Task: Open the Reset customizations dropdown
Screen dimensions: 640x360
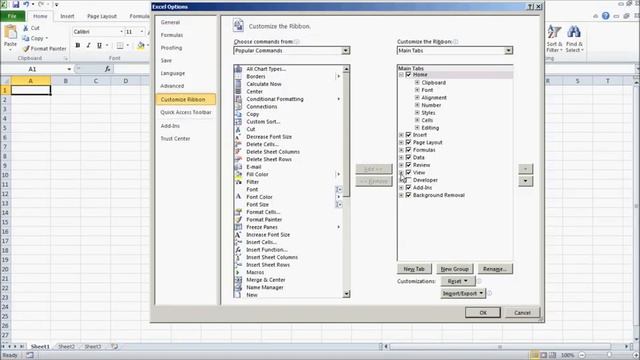Action: coord(457,281)
